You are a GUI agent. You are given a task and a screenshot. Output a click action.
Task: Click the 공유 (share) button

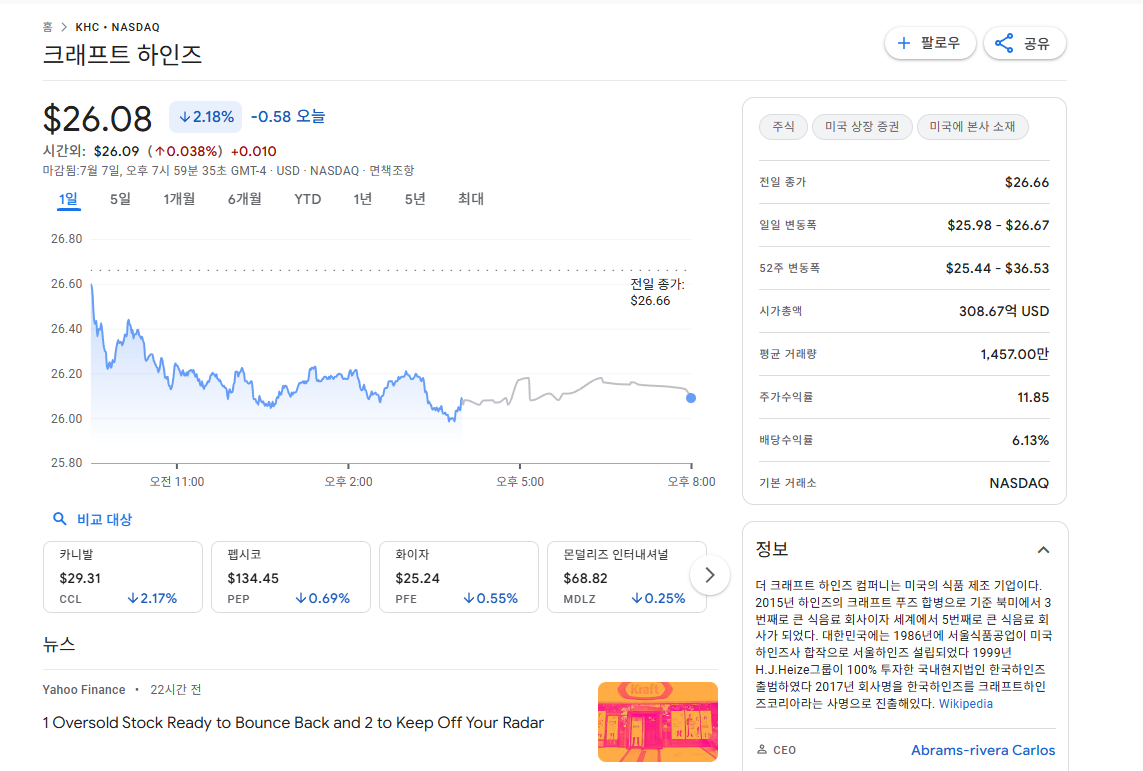coord(1024,43)
